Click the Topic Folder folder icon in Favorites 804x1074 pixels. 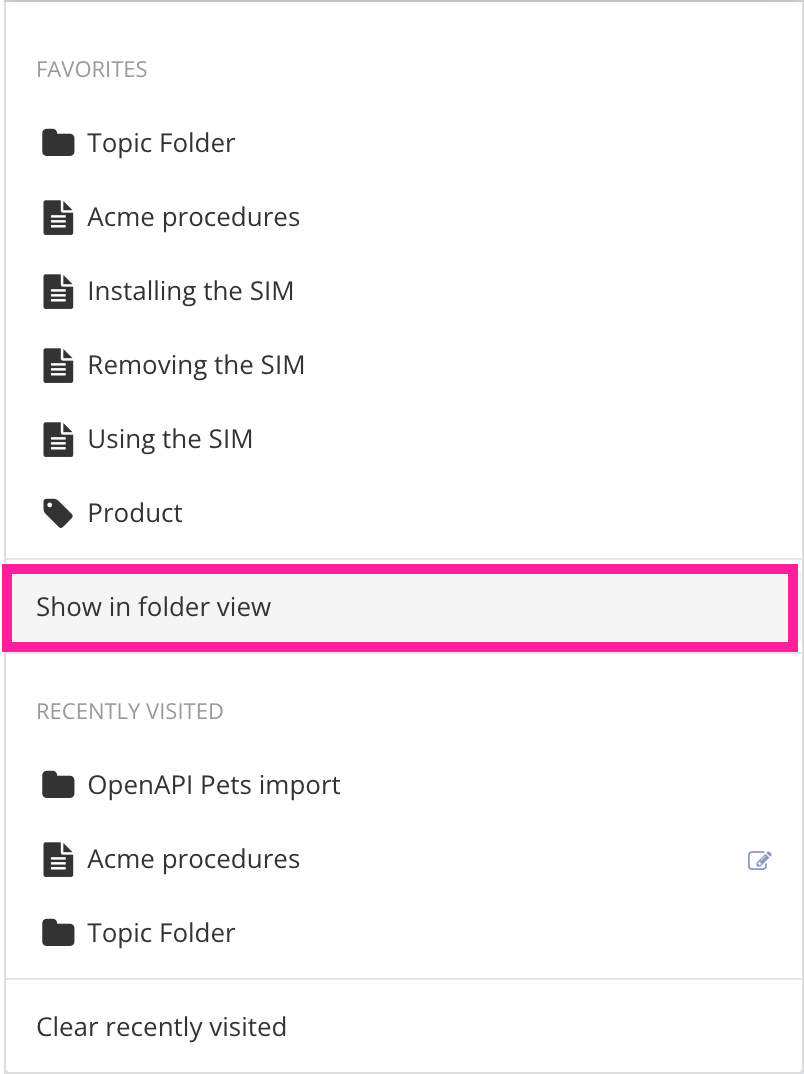(58, 142)
